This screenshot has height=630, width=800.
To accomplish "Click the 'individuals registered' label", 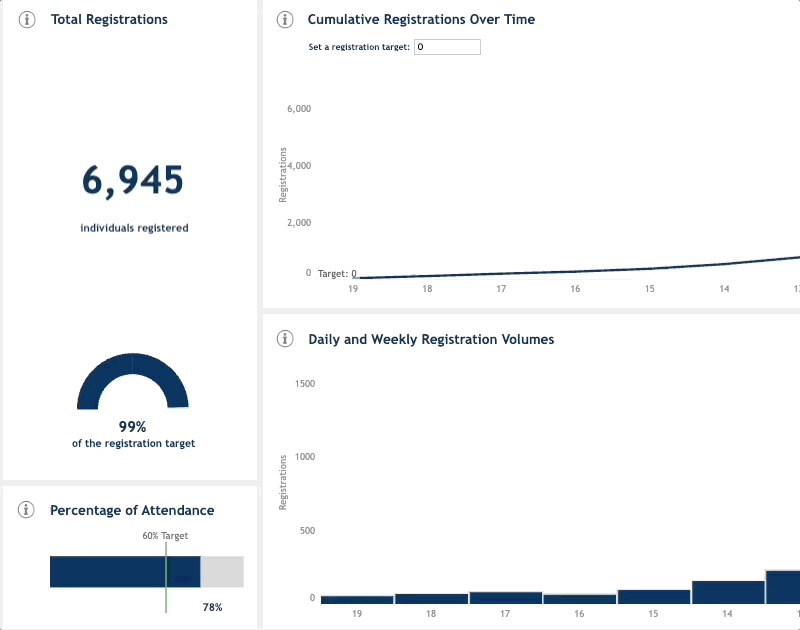I will (134, 228).
